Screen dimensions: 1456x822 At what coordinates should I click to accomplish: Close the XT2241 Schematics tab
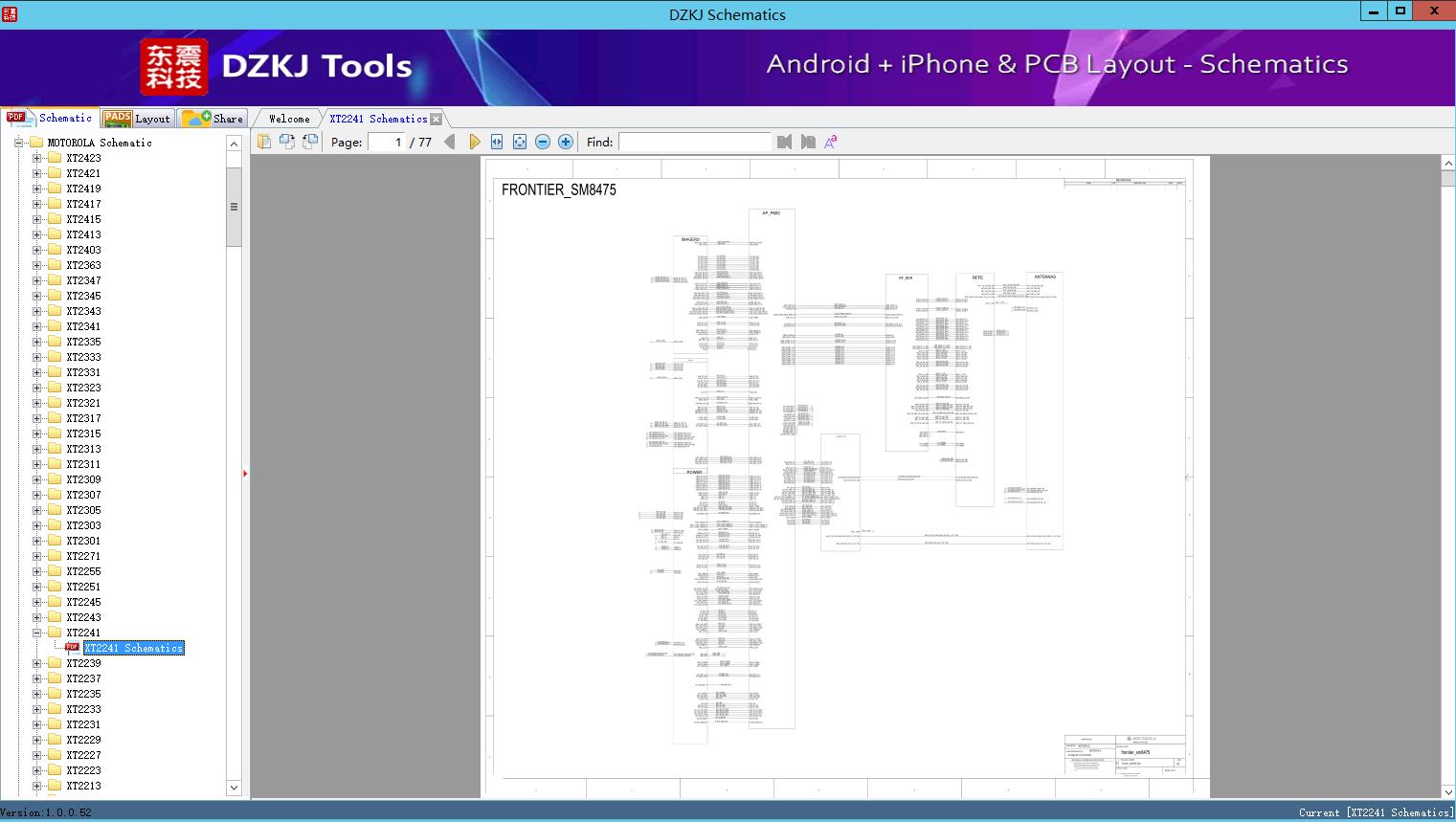click(436, 119)
